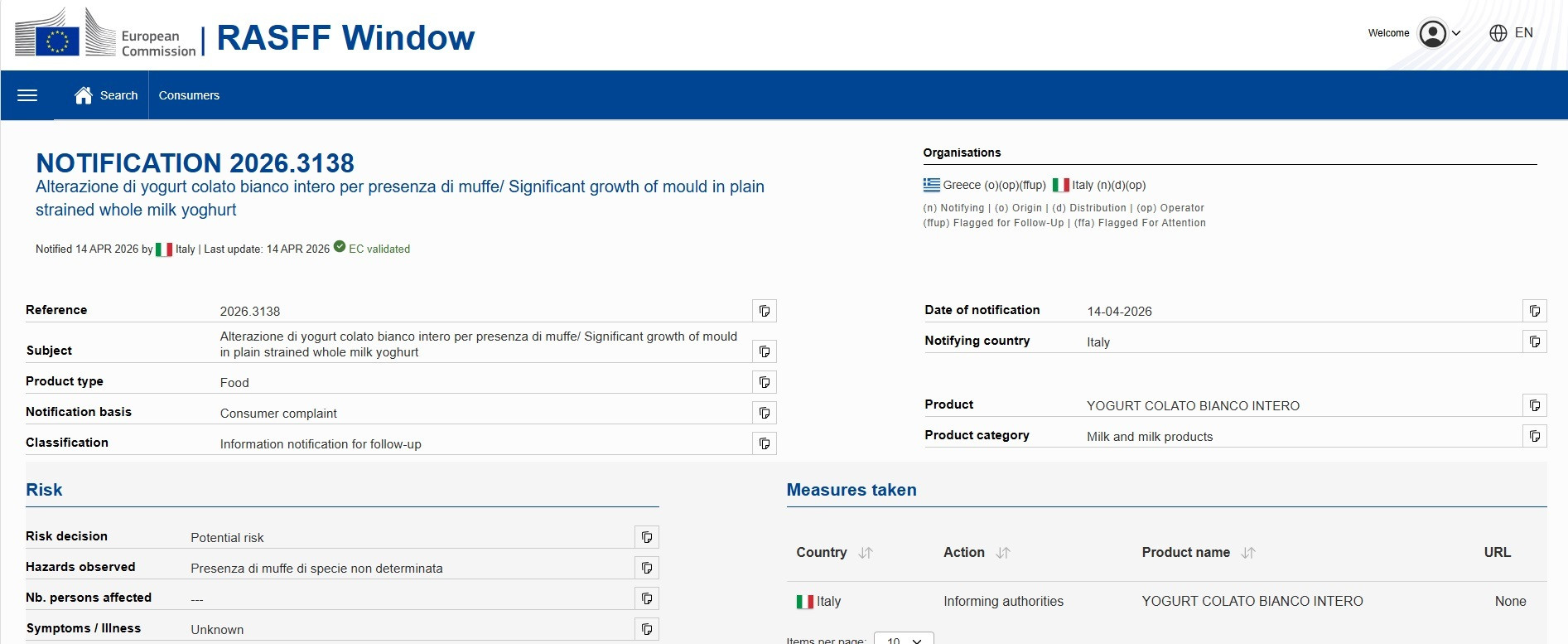Click the Consumer complaint value text
The image size is (1568, 644).
(x=278, y=414)
